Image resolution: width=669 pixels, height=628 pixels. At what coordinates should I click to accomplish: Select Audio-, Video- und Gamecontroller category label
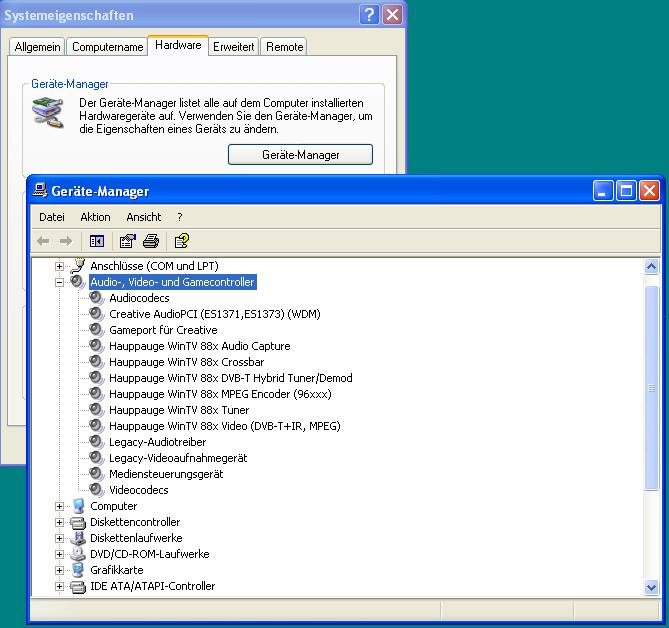[x=172, y=282]
